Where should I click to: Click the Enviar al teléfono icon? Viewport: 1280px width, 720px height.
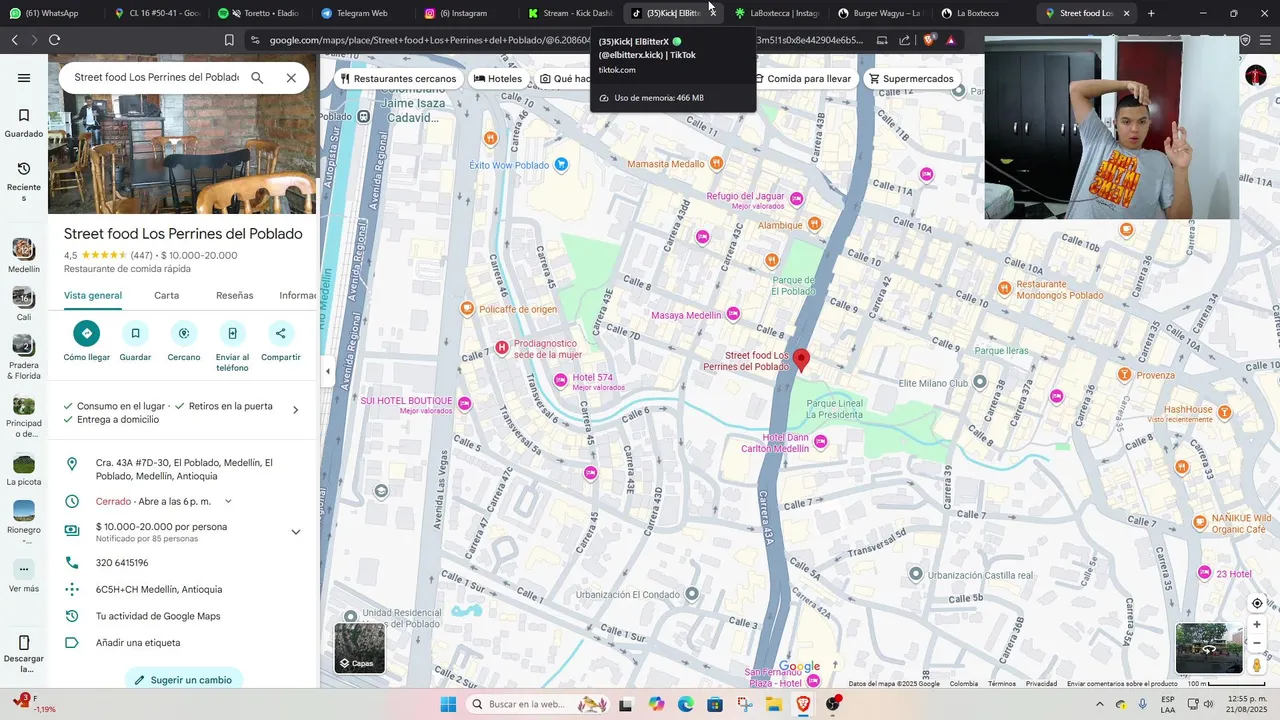[232, 333]
